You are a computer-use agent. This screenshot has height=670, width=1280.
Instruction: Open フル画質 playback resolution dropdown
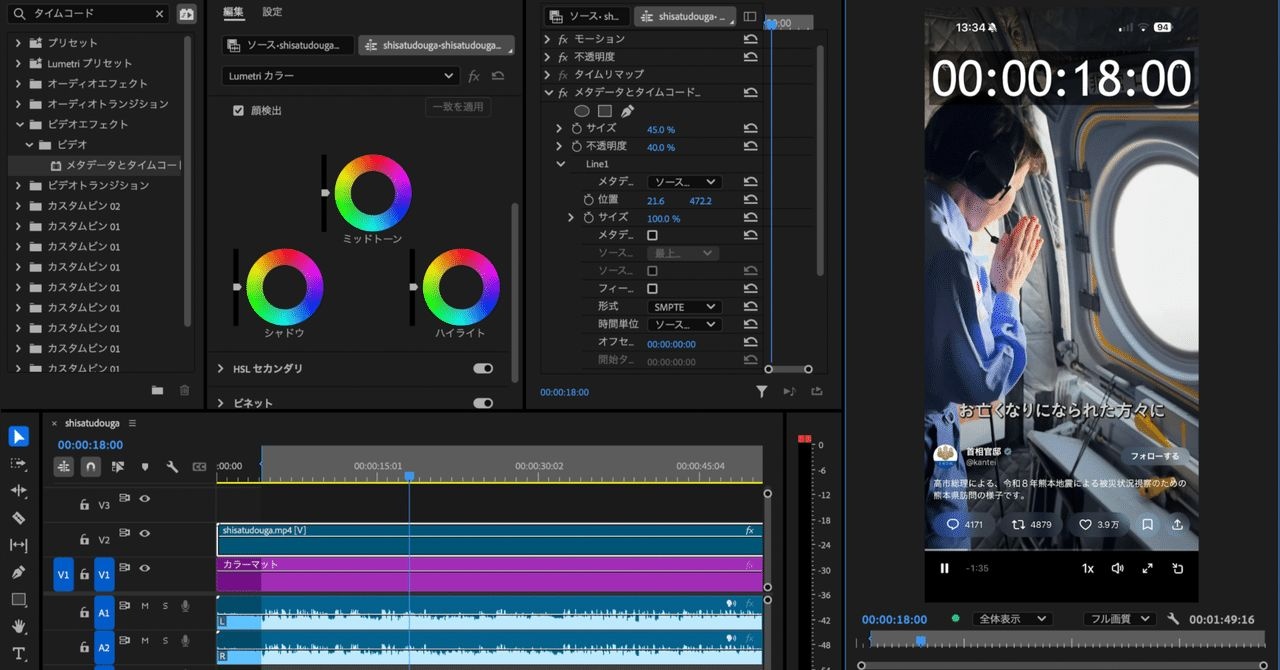[1119, 619]
